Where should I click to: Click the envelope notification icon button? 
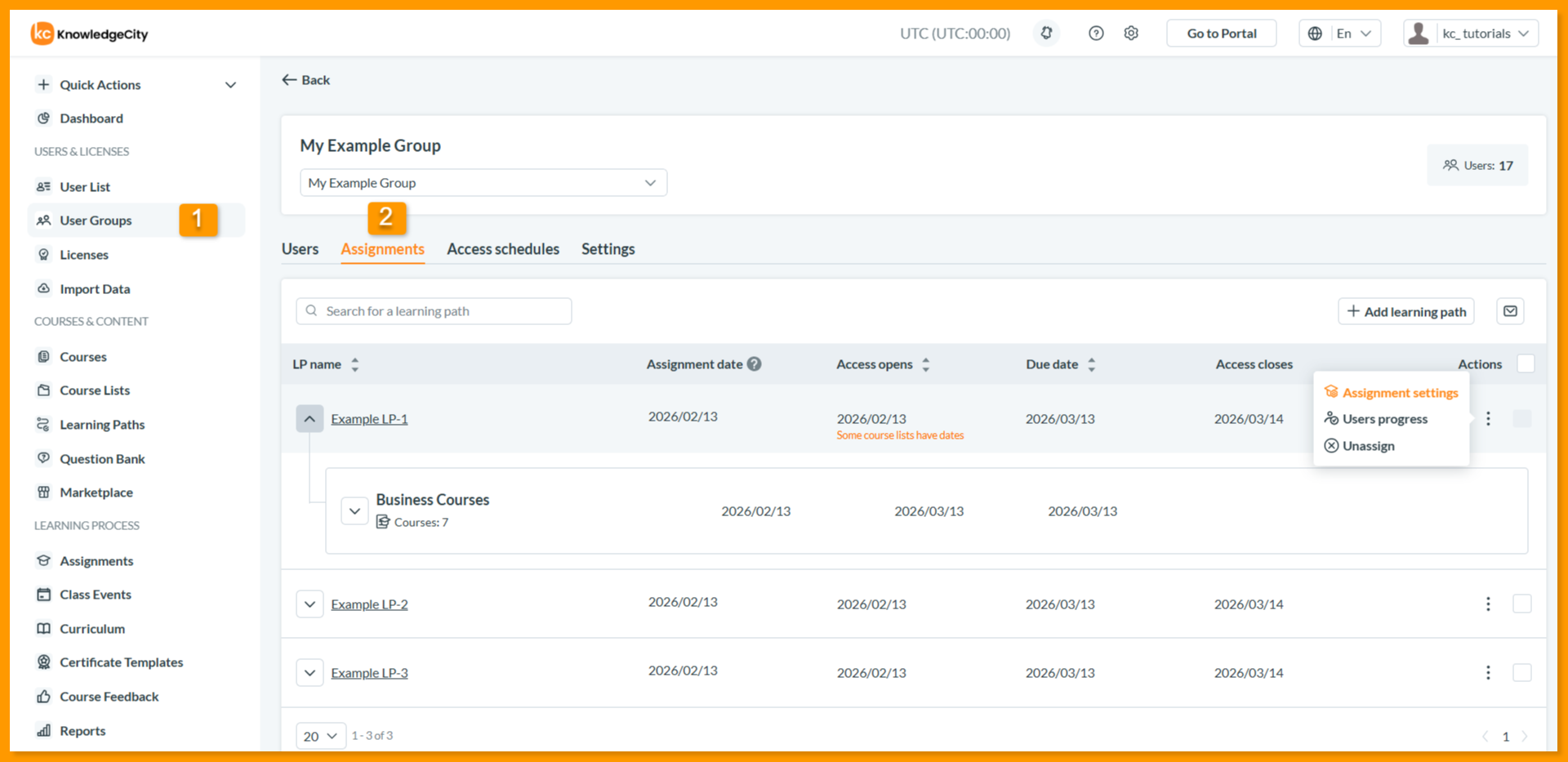[x=1510, y=311]
